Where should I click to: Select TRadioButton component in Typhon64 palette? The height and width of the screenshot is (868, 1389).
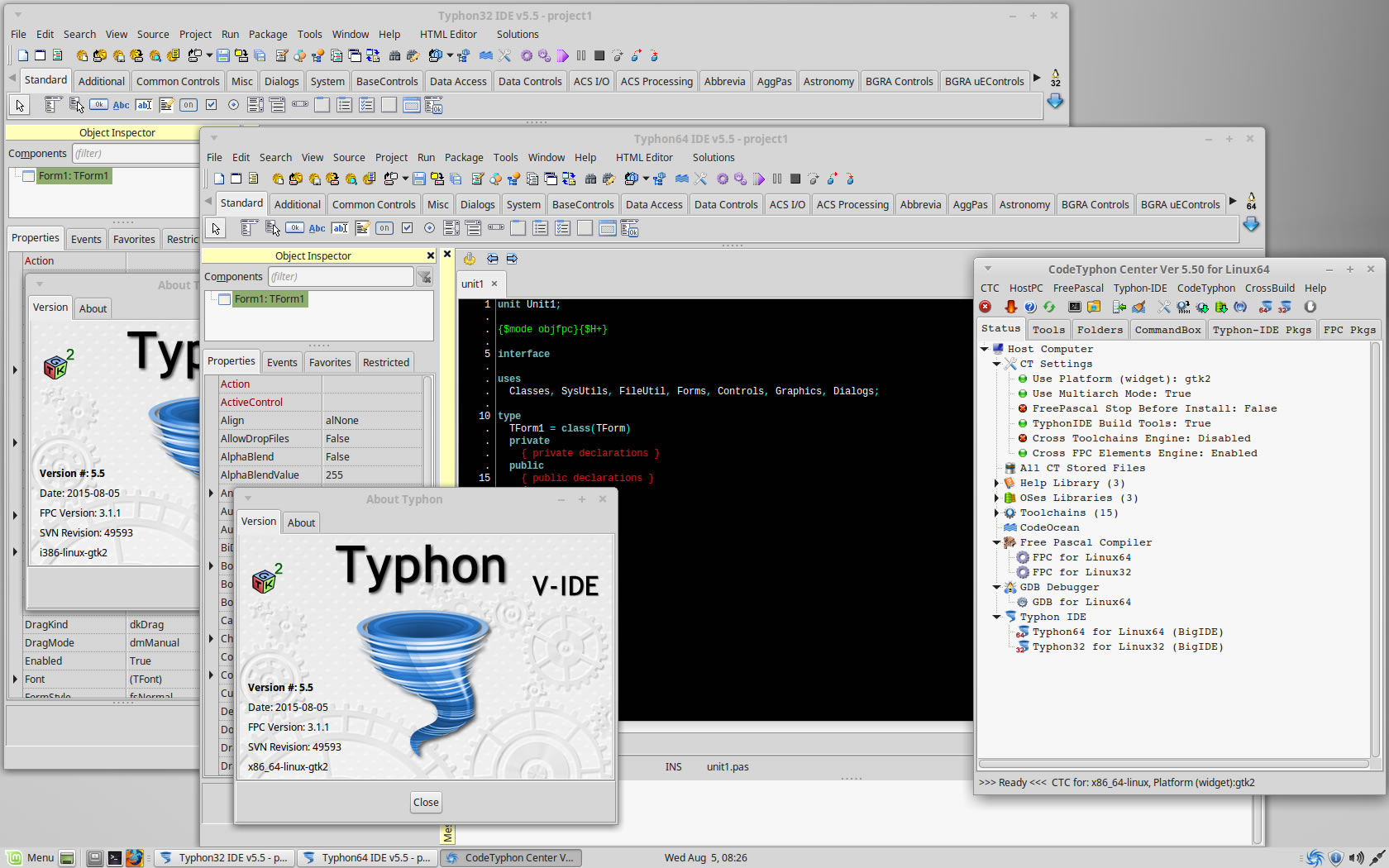[x=429, y=228]
